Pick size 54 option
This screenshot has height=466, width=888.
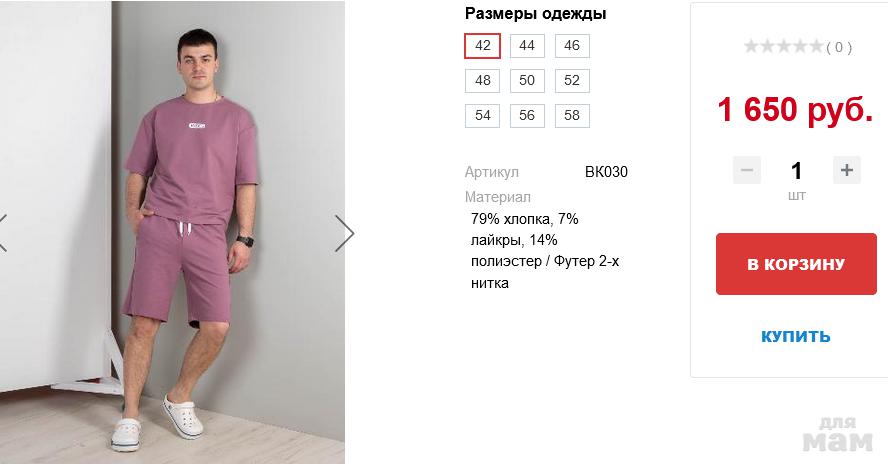[483, 116]
